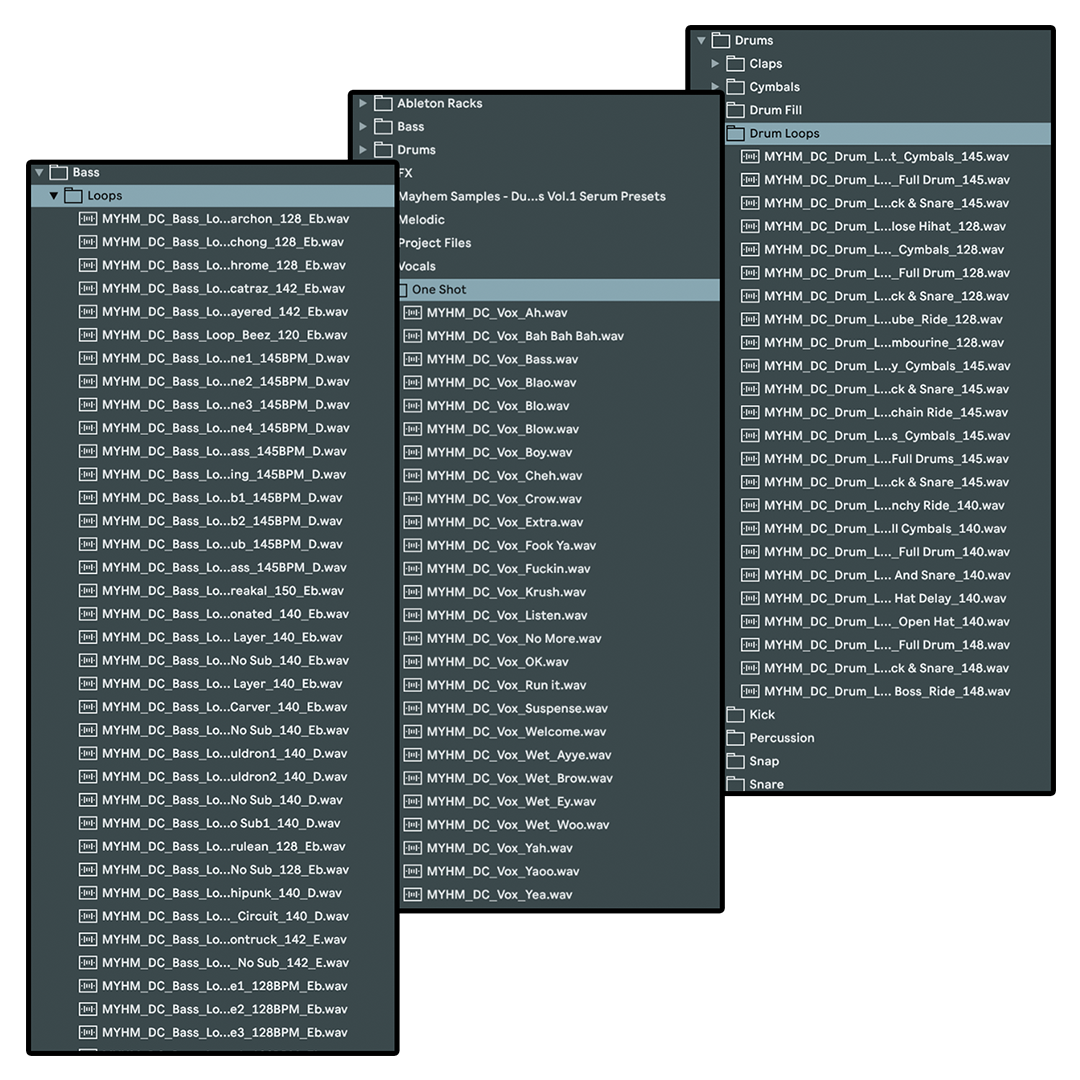Select the Mayhem Samples Serum Presets folder

(x=531, y=196)
